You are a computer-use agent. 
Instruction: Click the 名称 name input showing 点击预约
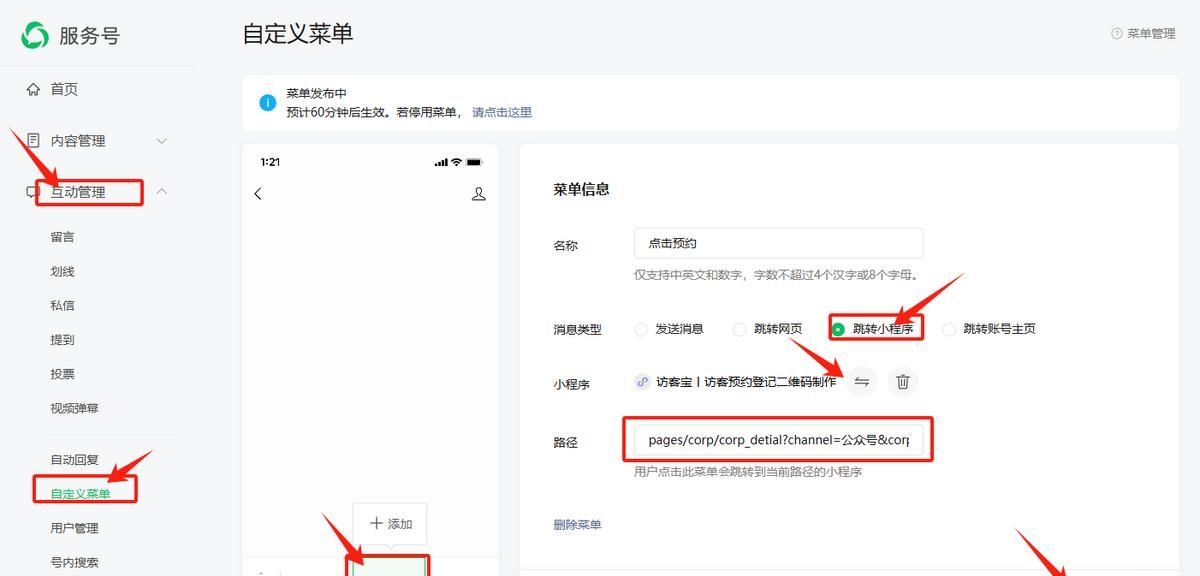[x=780, y=242]
